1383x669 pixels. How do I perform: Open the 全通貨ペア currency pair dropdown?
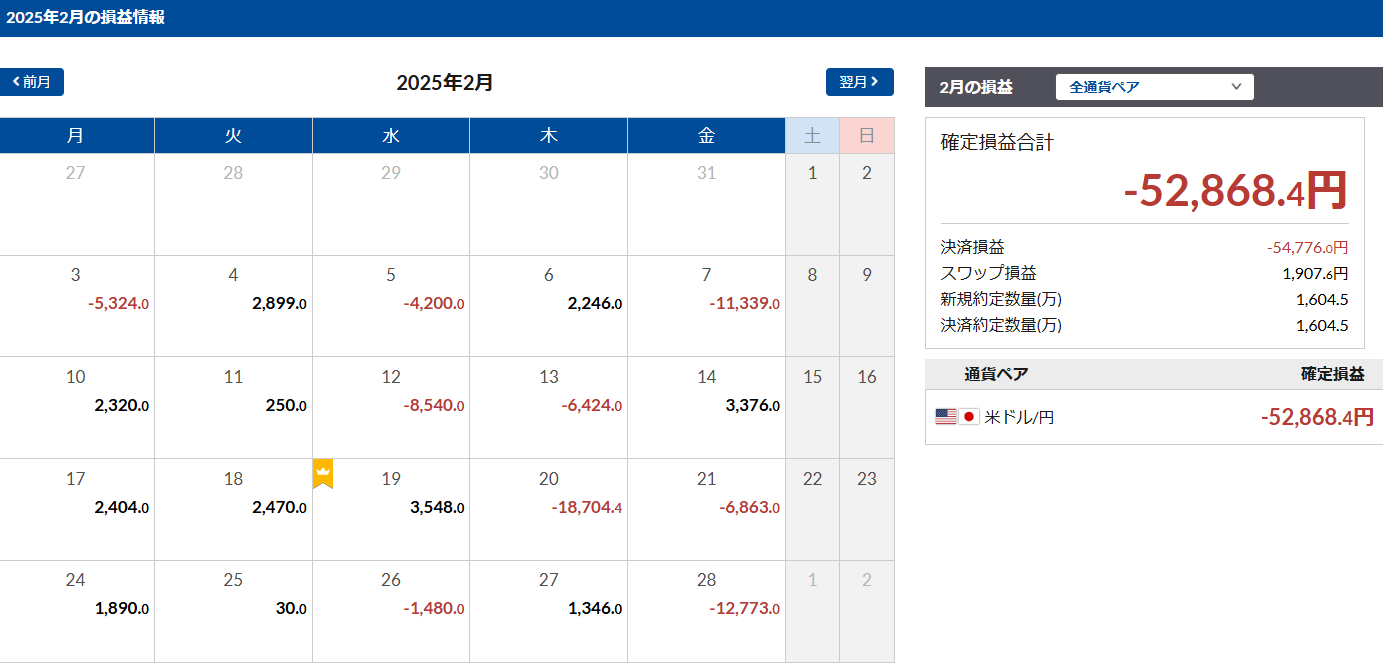point(1154,87)
